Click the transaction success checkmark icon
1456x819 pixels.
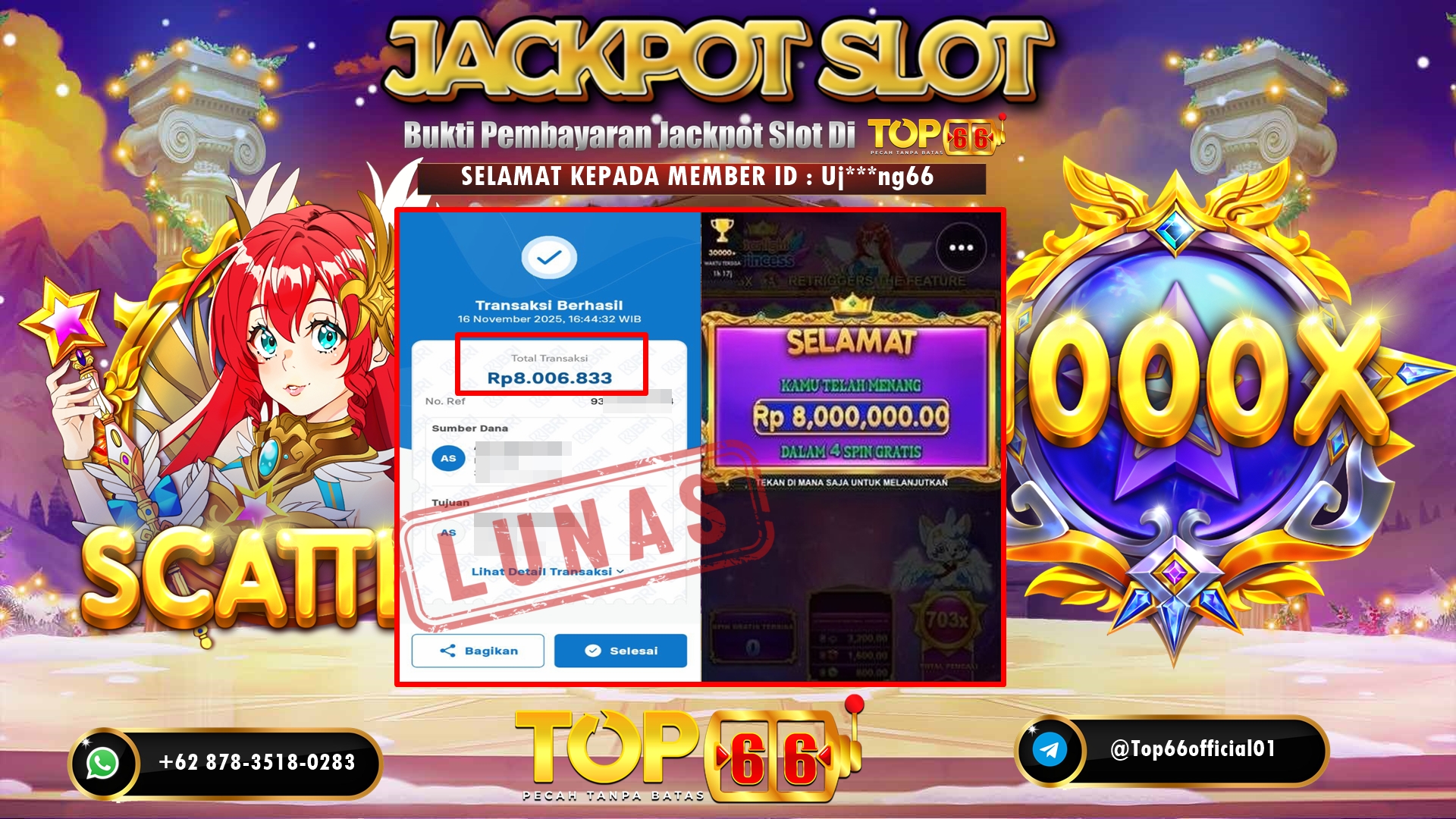[x=549, y=258]
